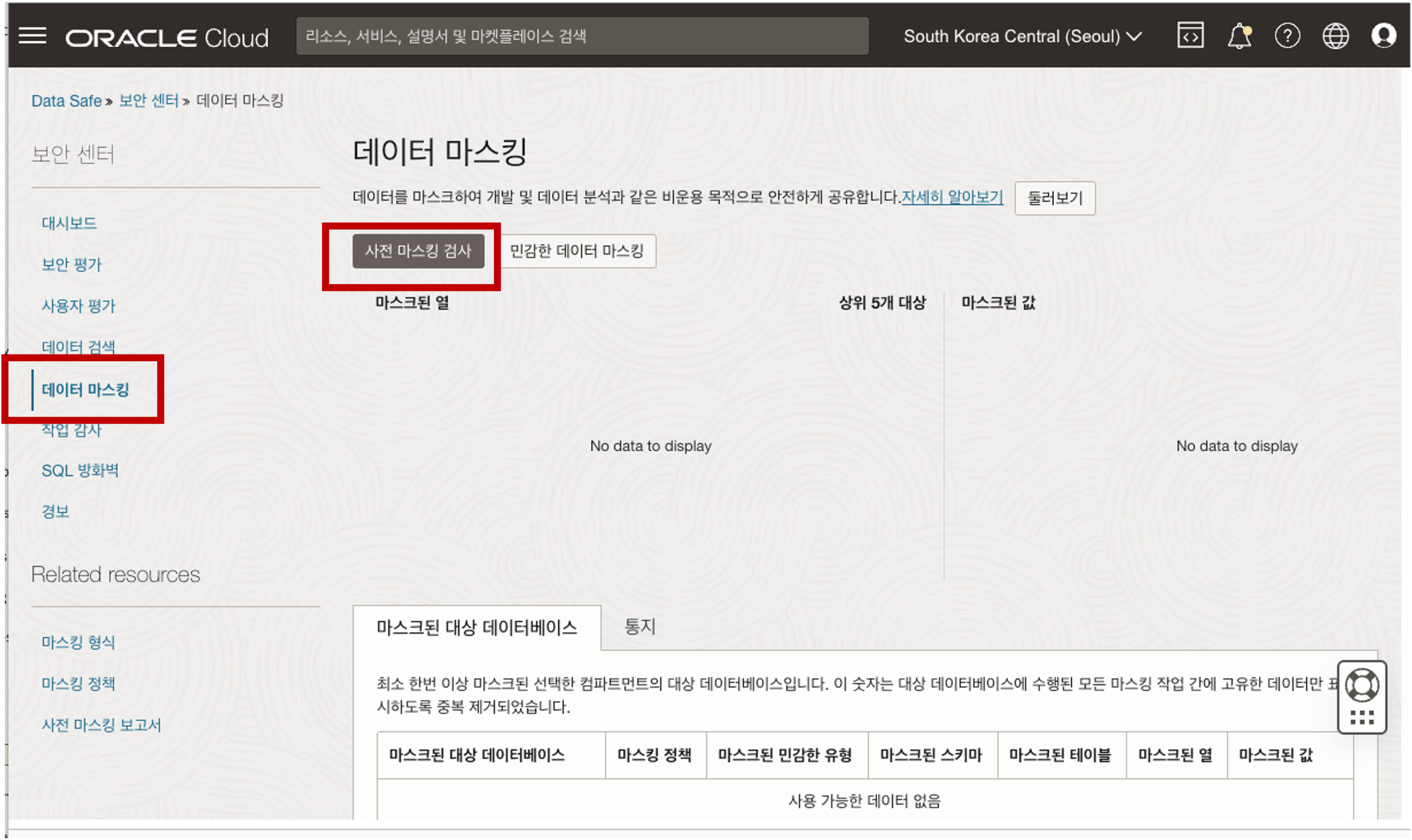Open SQL 방화벽 in sidebar
The height and width of the screenshot is (840, 1412).
80,470
